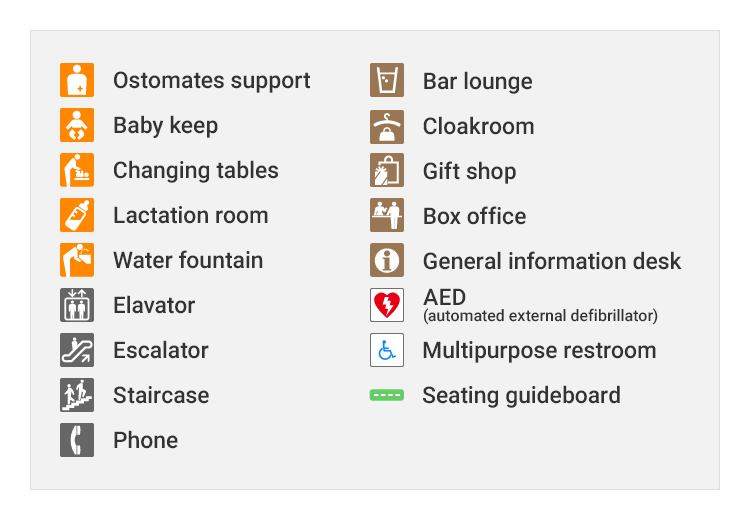Click the red AED heart icon

387,305
